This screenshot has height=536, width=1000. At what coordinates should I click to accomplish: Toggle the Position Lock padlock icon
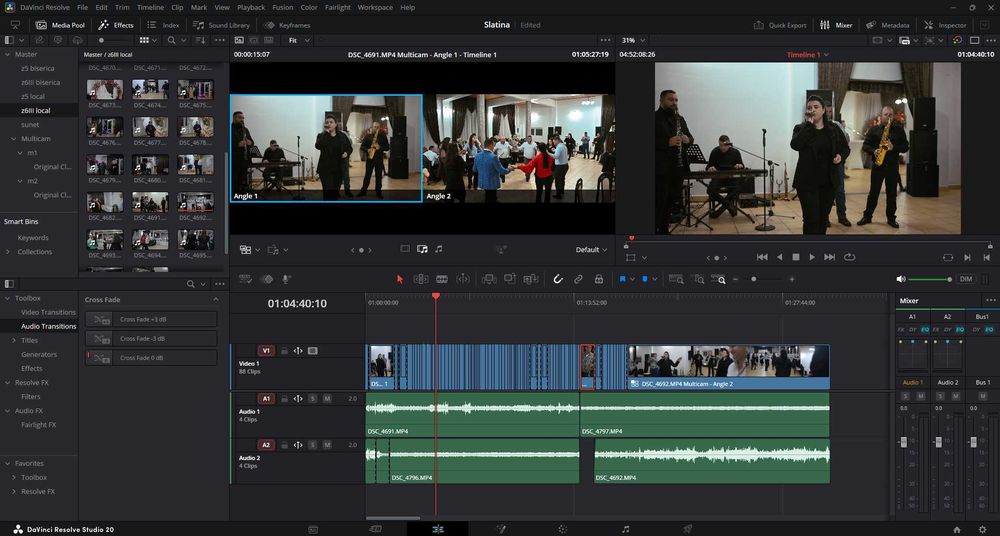tap(599, 279)
